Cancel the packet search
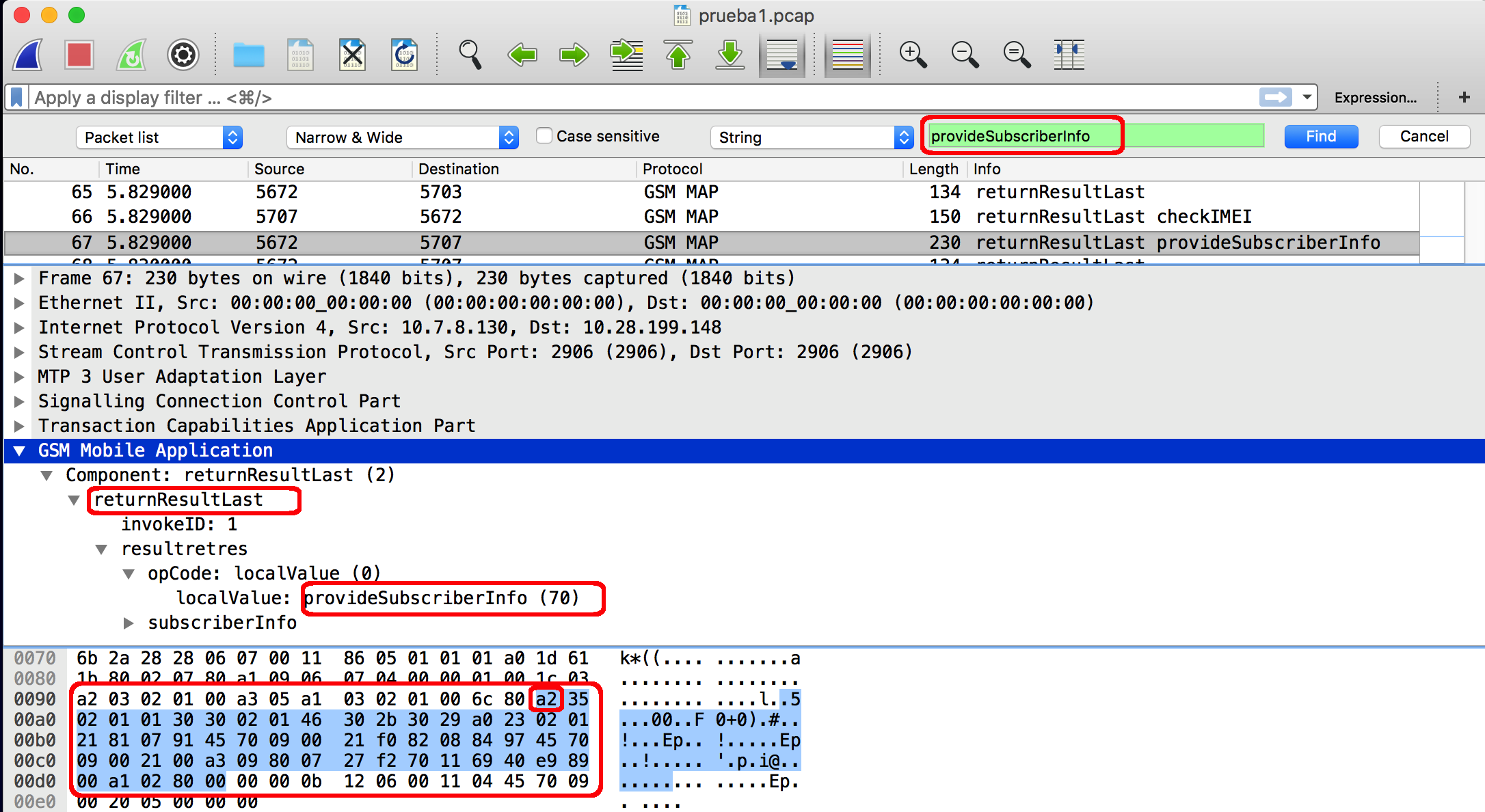Viewport: 1485px width, 812px height. [x=1424, y=136]
